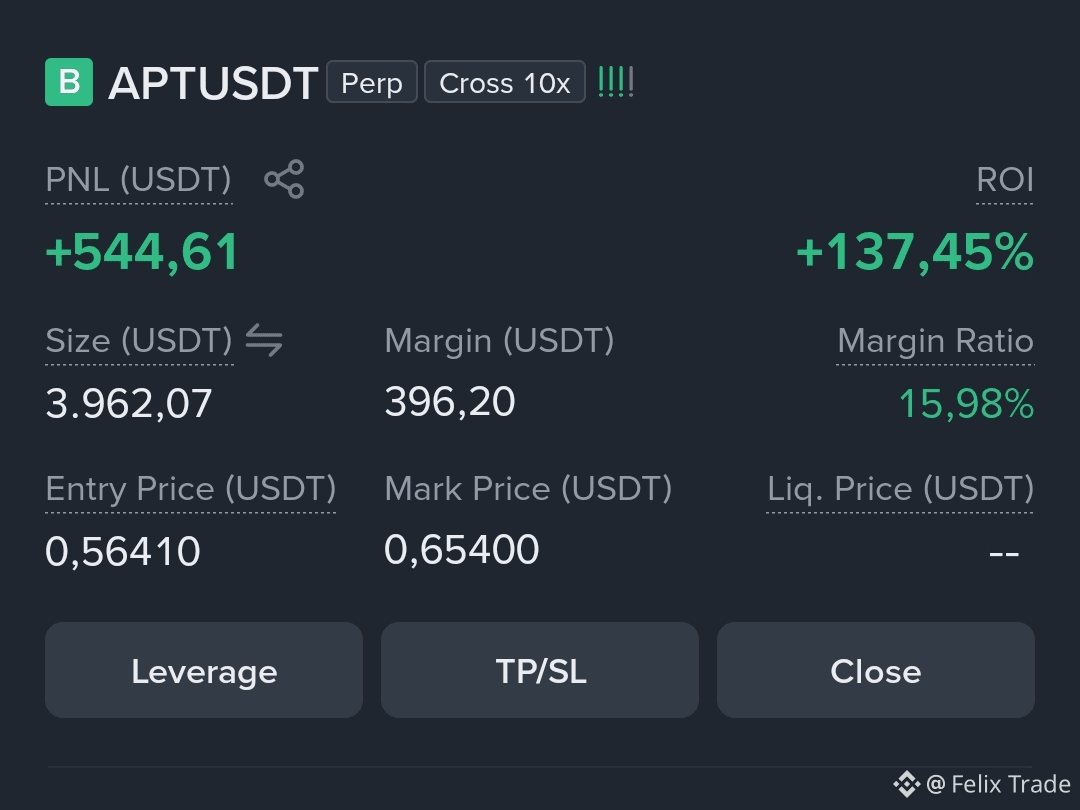The width and height of the screenshot is (1080, 810).
Task: Click the Binance logo near Felix Trade
Action: click(906, 784)
